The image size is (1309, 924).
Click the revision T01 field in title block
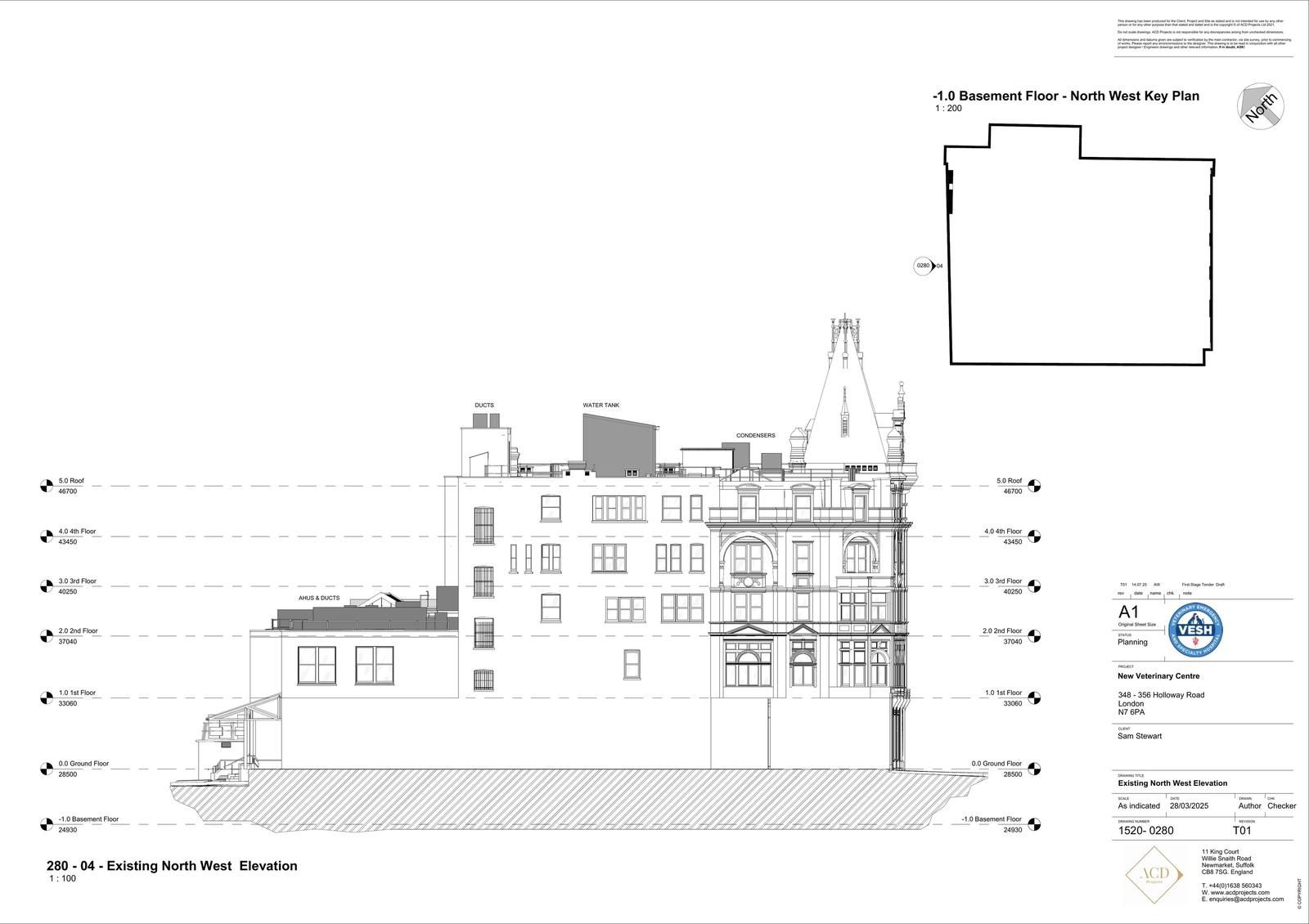pyautogui.click(x=1242, y=831)
